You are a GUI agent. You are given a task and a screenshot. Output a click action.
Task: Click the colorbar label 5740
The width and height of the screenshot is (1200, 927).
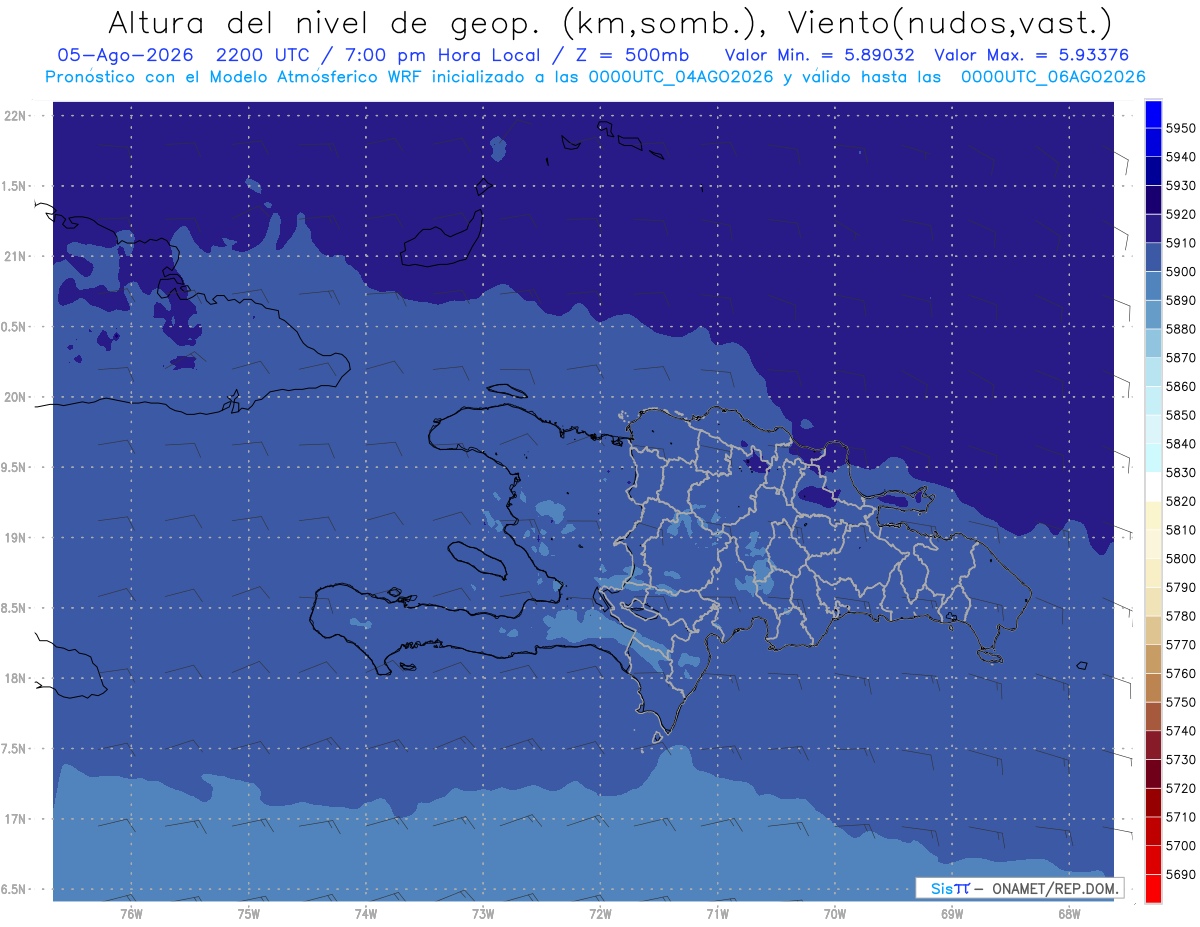(x=1181, y=731)
